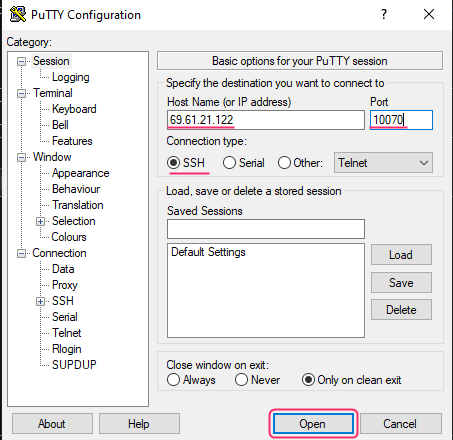453x440 pixels.
Task: Save the current session
Action: (401, 283)
